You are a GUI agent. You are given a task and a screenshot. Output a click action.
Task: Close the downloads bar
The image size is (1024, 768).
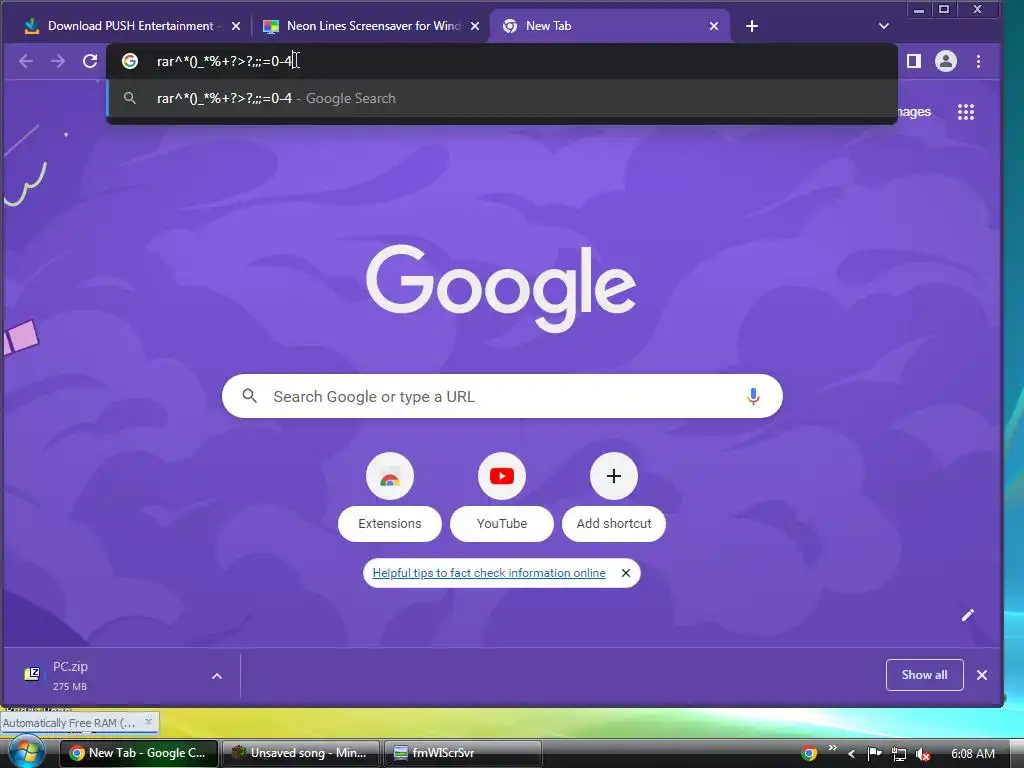(x=982, y=675)
